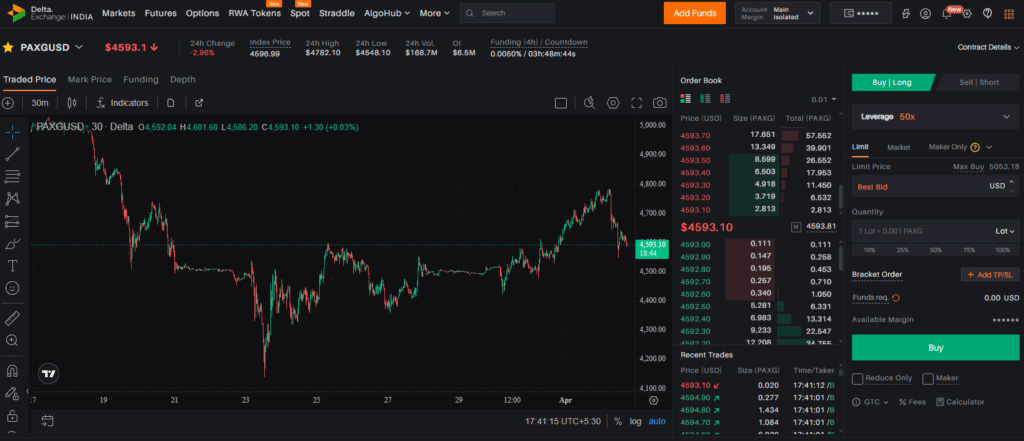Toggle magnet mode on chart
The width and height of the screenshot is (1024, 441).
tap(12, 370)
